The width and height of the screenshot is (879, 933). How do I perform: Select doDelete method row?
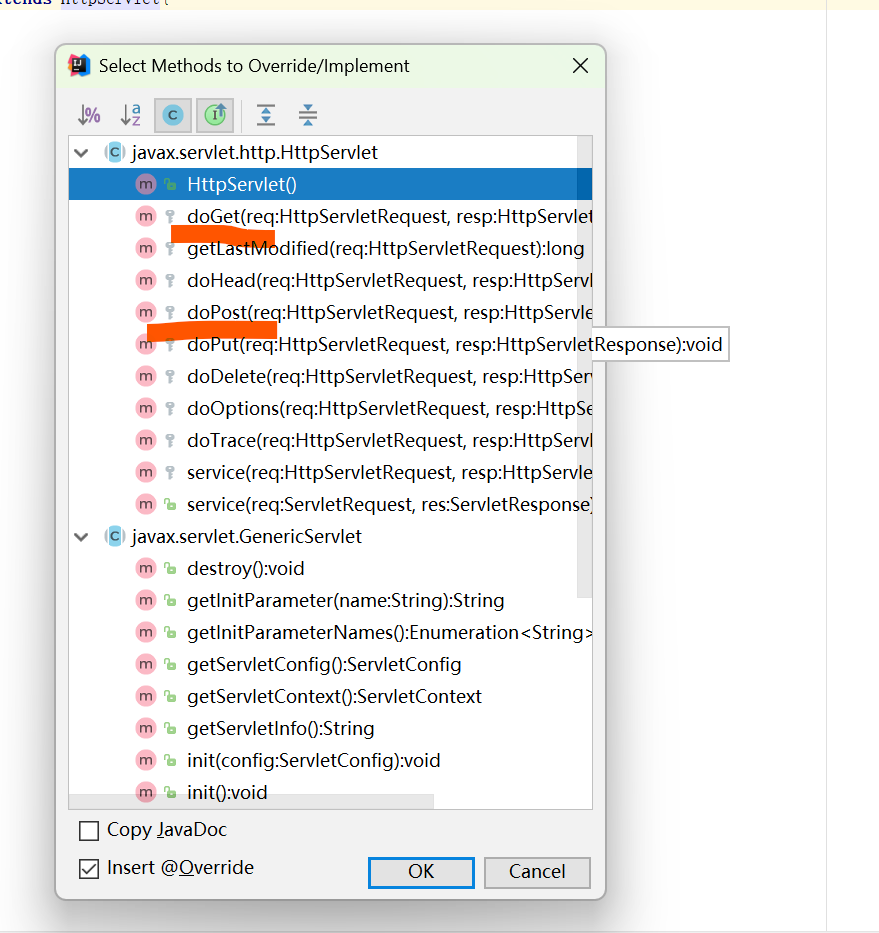(330, 377)
